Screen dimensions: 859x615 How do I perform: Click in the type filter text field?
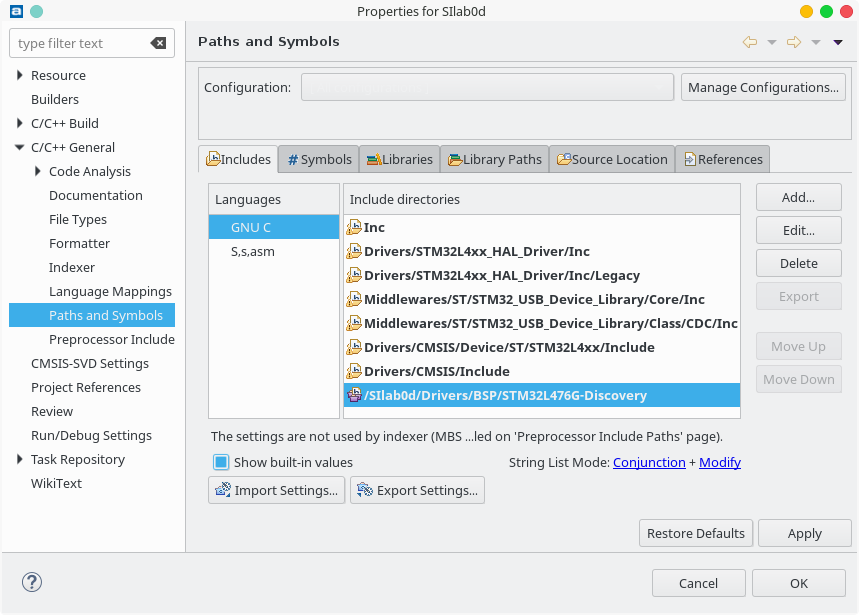click(x=80, y=43)
